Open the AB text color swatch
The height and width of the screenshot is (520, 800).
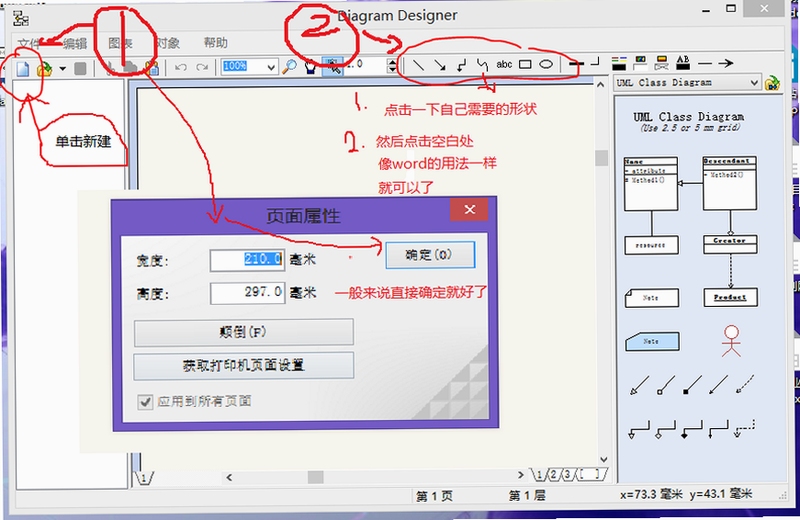coord(683,63)
